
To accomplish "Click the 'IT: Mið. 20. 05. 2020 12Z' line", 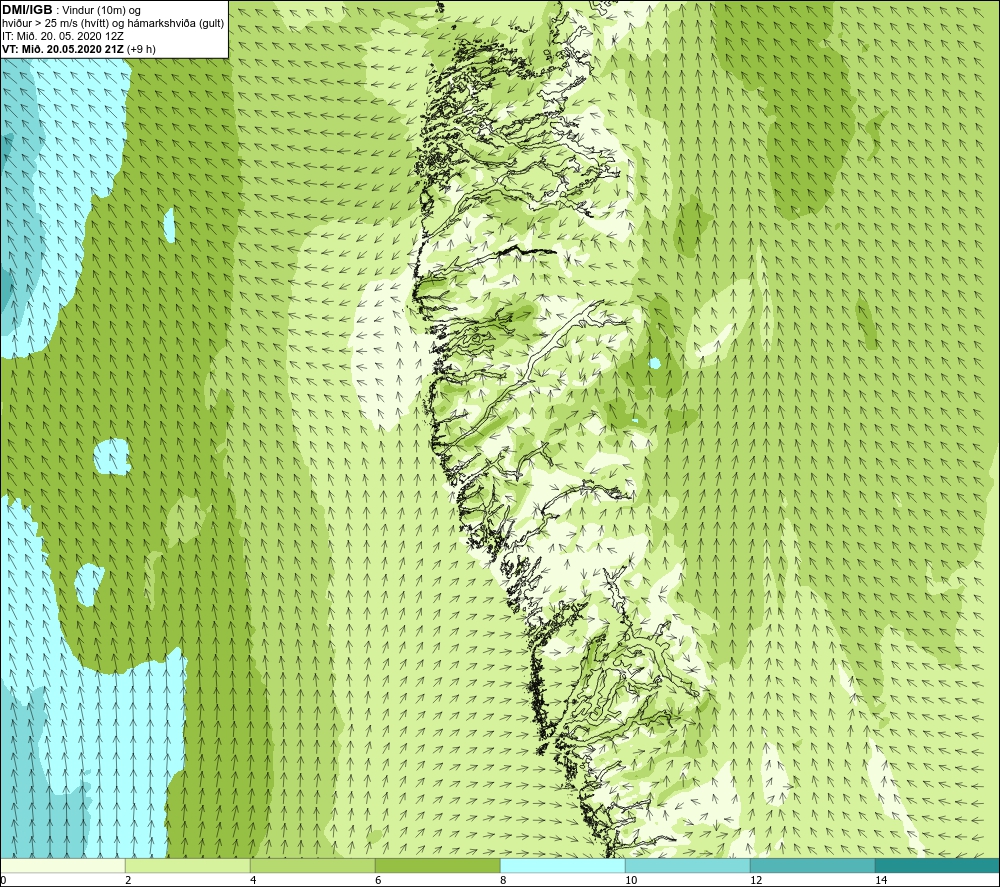I will [x=62, y=36].
